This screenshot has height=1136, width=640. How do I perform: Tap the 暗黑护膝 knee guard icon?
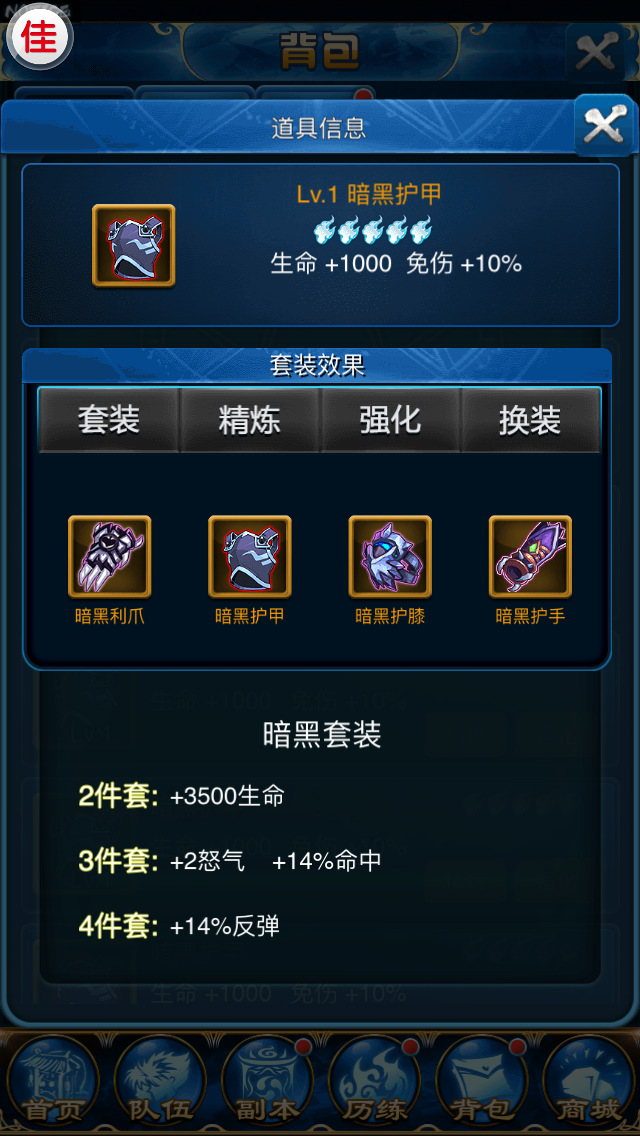390,556
